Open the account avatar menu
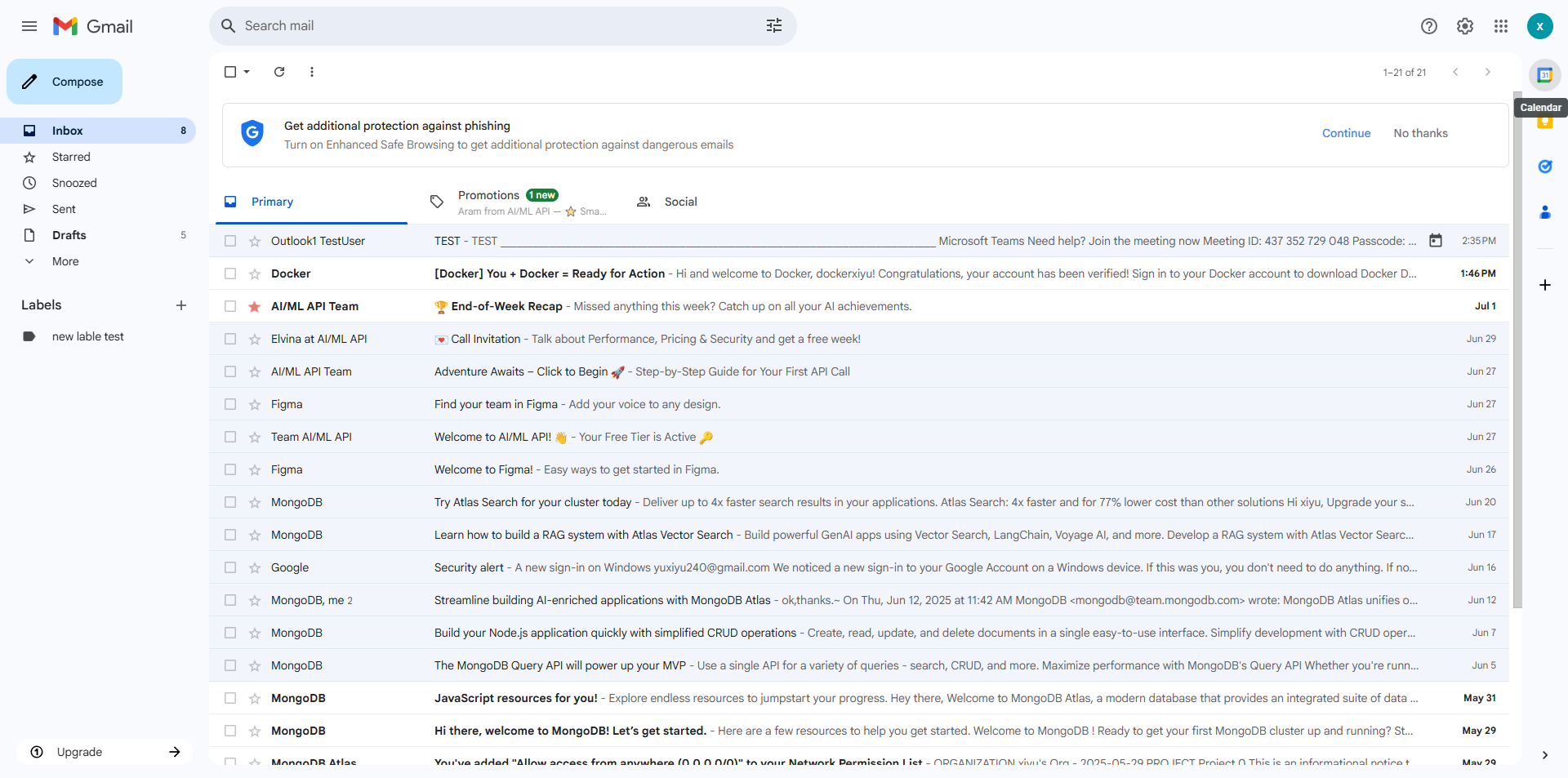Viewport: 1568px width, 778px height. tap(1540, 26)
